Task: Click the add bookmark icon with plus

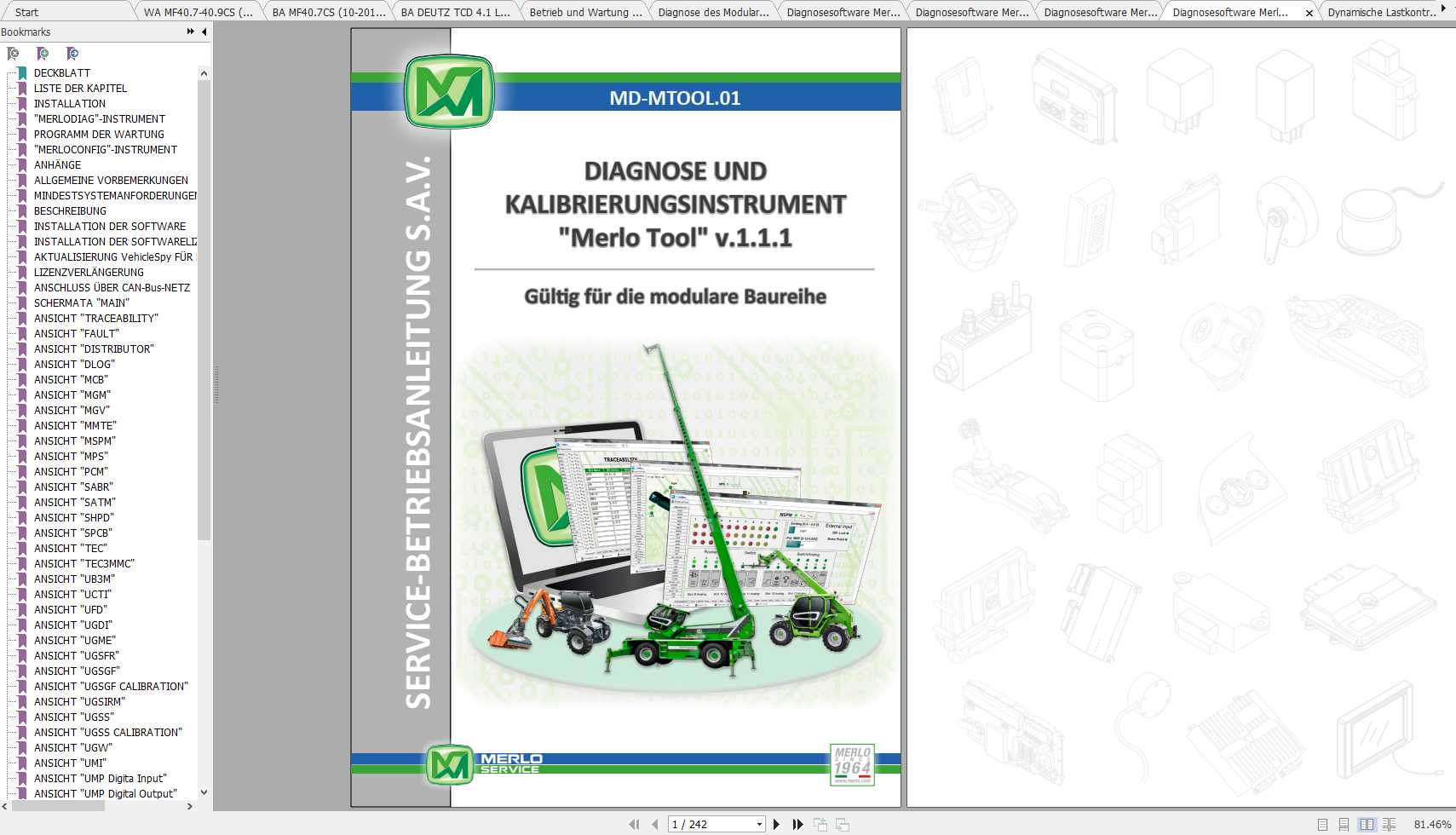Action: click(43, 54)
